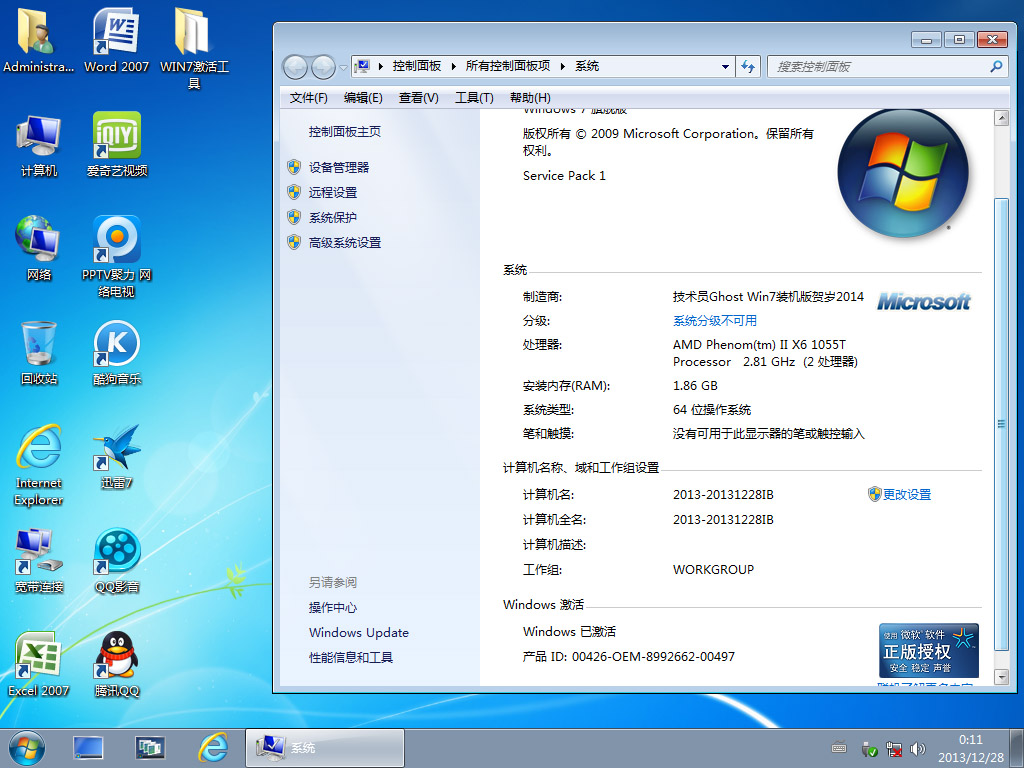Click the forward navigation arrow
1024x768 pixels.
[323, 67]
